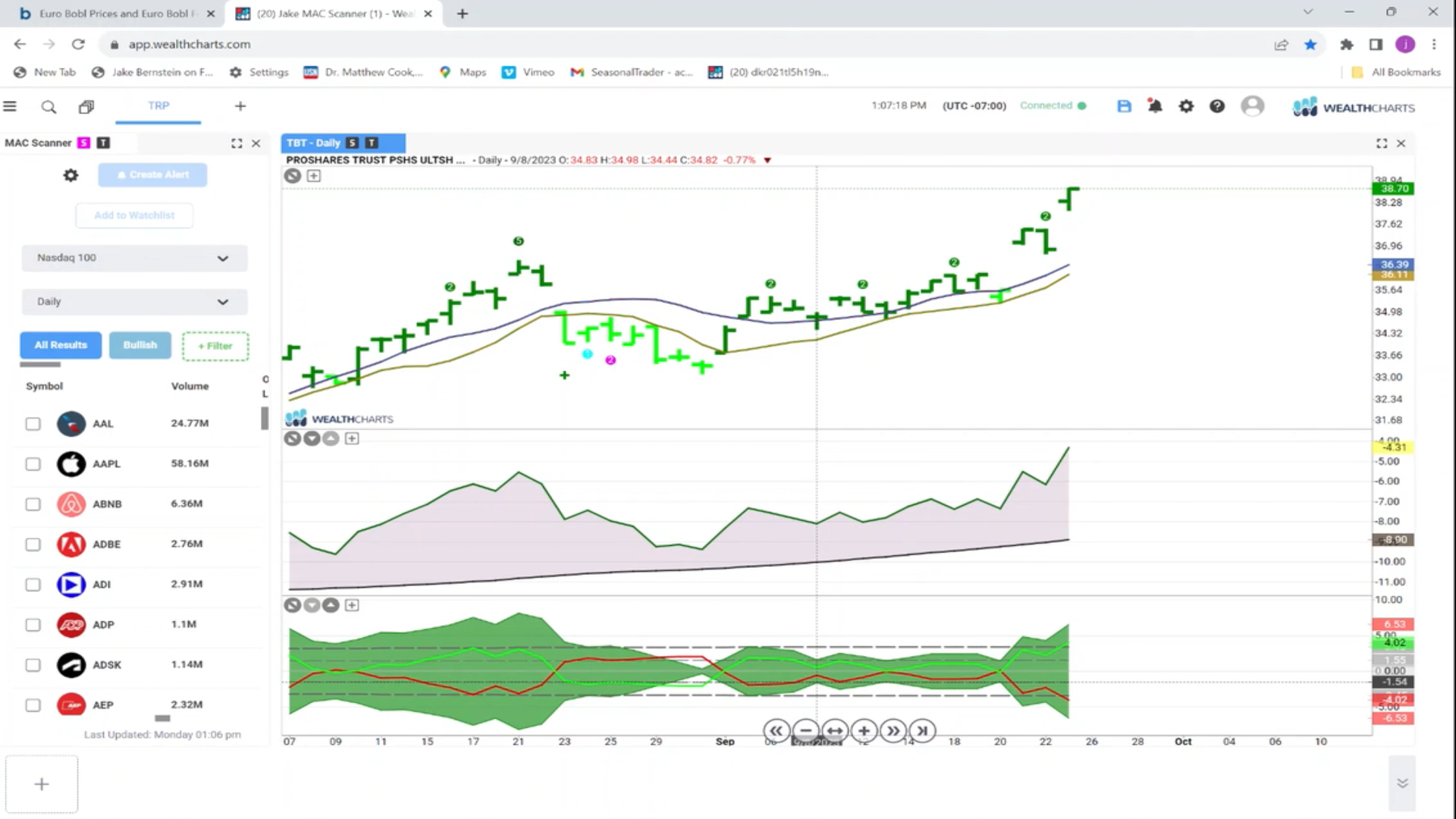Select the Jake MAC Scanner browser tab
Screen dimensions: 1456x819
(x=334, y=14)
